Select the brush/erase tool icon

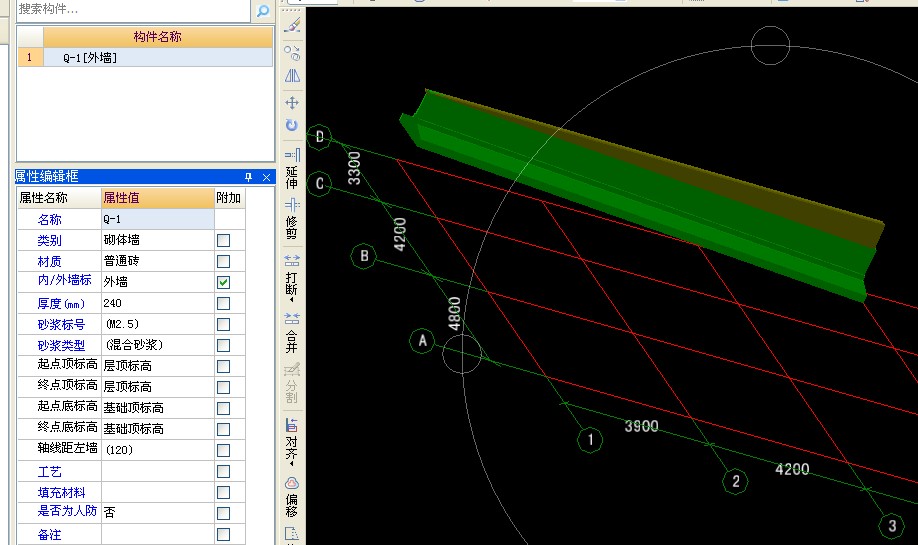tap(292, 25)
